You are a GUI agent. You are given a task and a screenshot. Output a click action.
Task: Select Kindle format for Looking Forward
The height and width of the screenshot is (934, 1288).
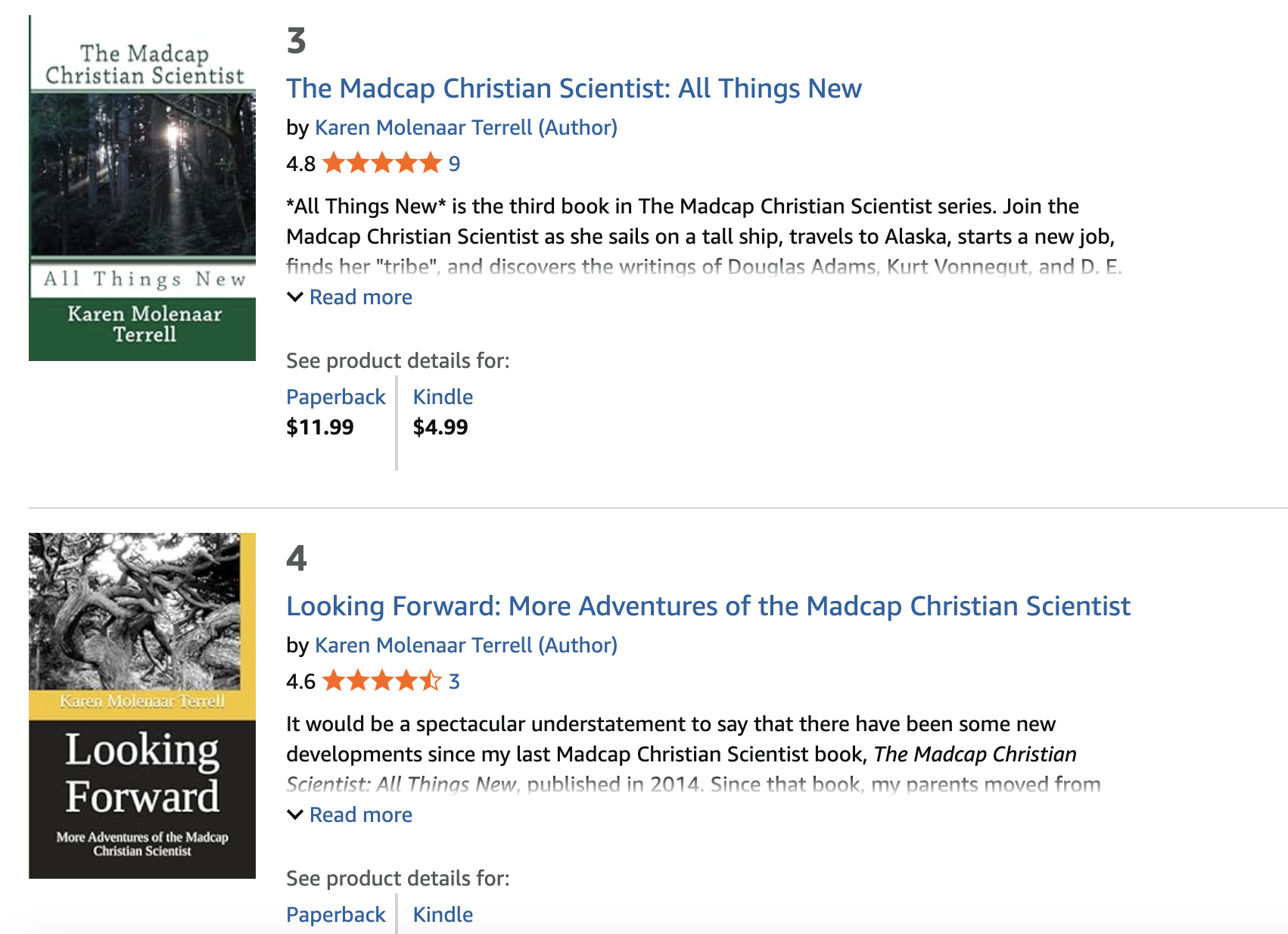tap(443, 914)
